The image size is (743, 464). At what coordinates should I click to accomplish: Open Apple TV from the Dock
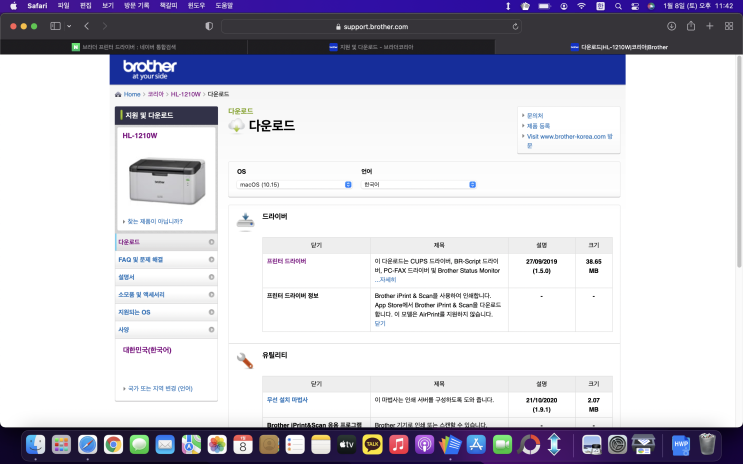346,445
